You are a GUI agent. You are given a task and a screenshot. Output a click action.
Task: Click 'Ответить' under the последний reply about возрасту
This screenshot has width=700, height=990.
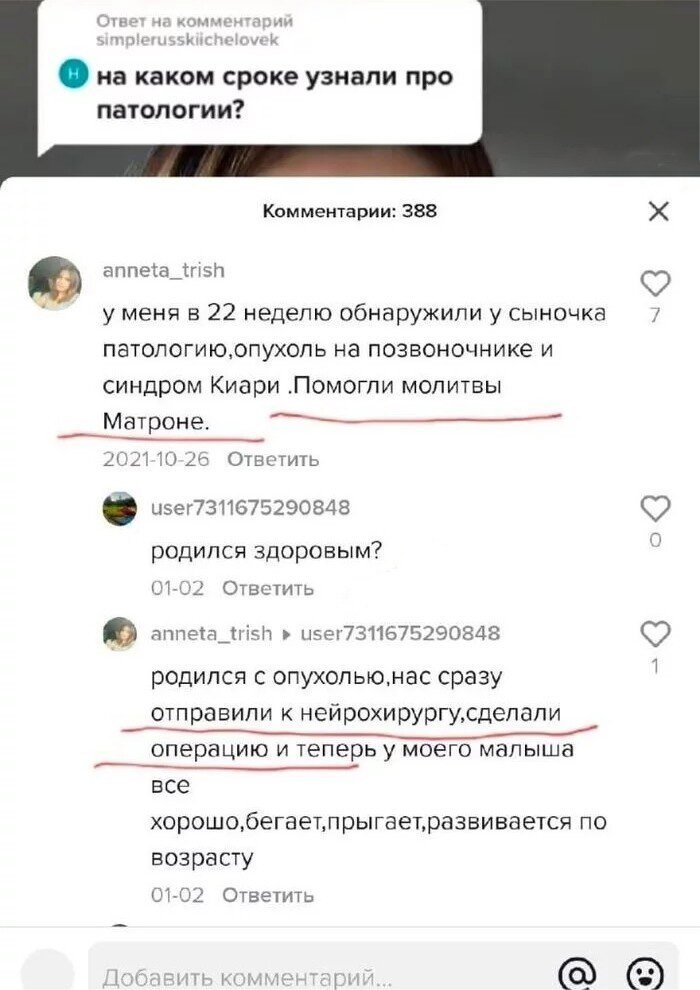[268, 895]
